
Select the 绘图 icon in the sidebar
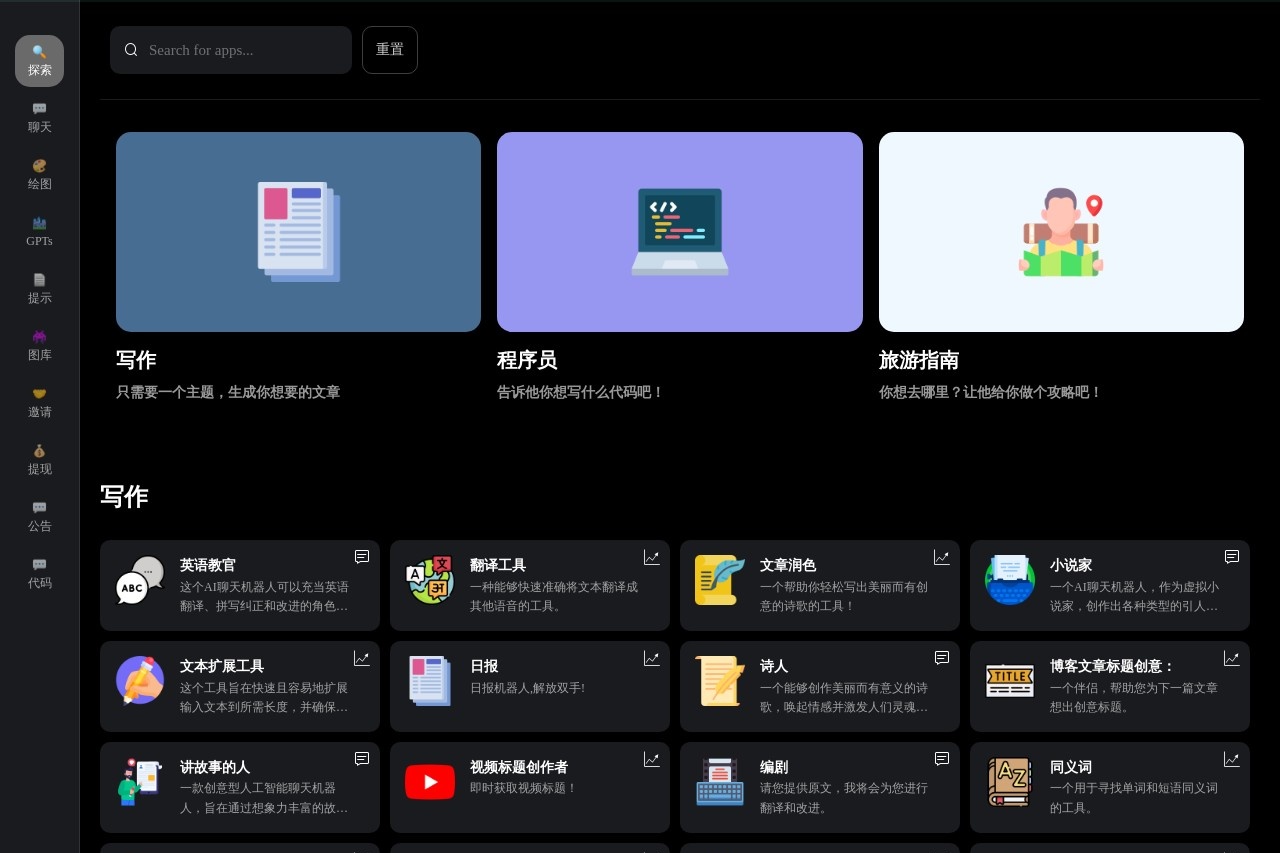(x=40, y=174)
